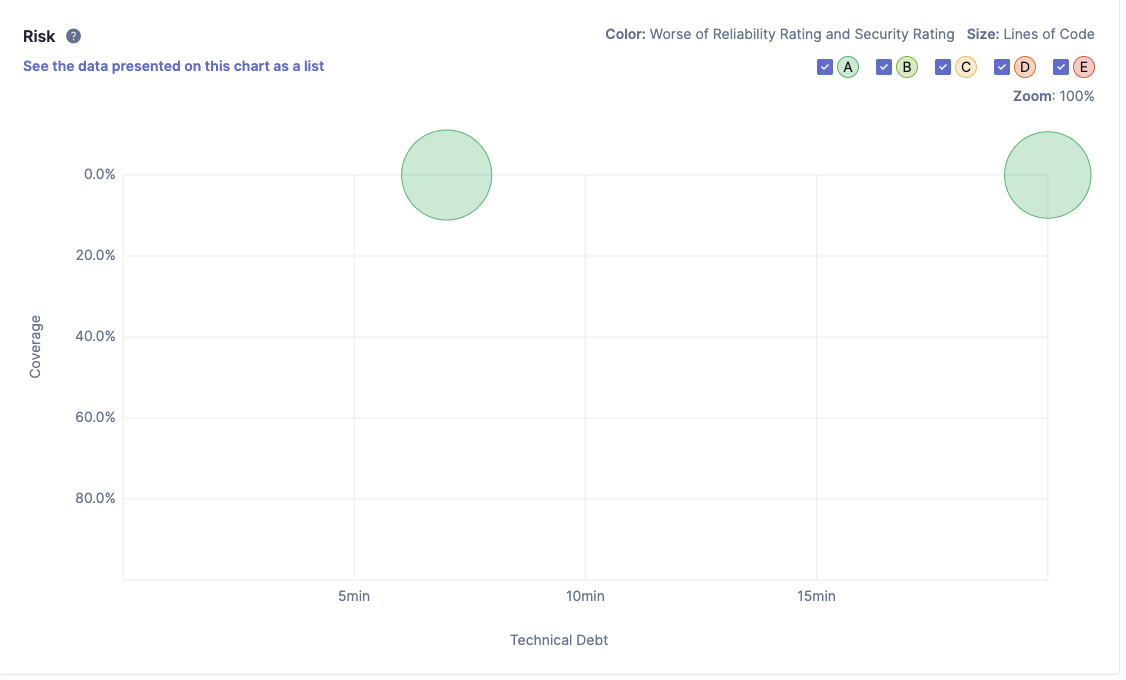Open the chart data as a list link
Image resolution: width=1126 pixels, height=680 pixels.
173,66
